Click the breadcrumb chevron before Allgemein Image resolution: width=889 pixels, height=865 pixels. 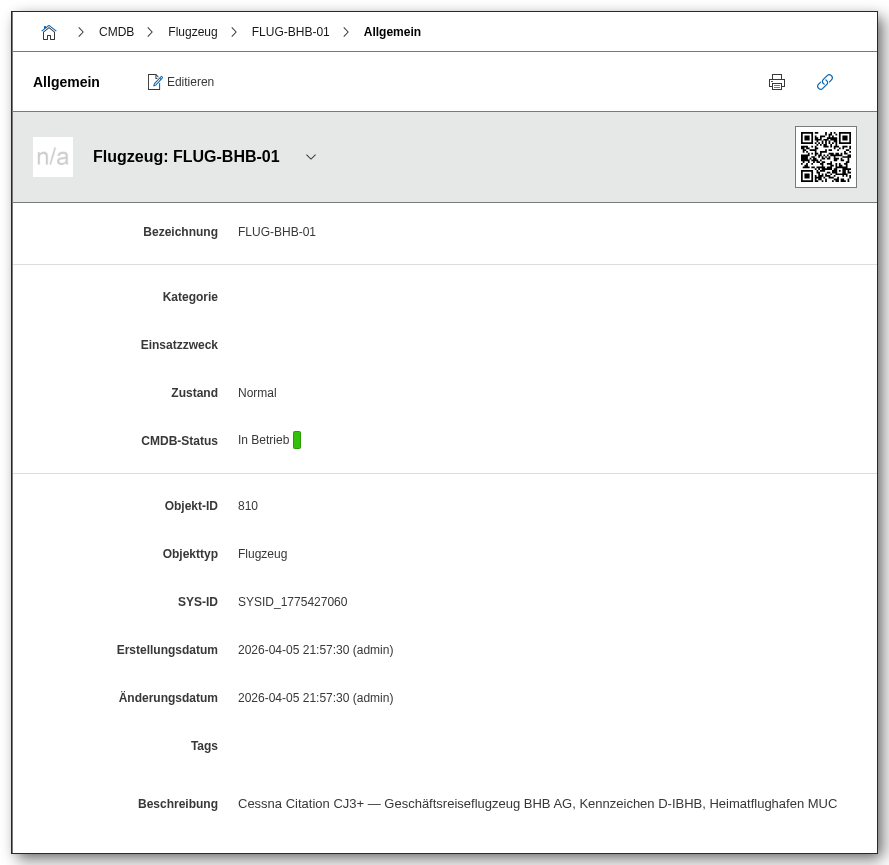point(346,32)
